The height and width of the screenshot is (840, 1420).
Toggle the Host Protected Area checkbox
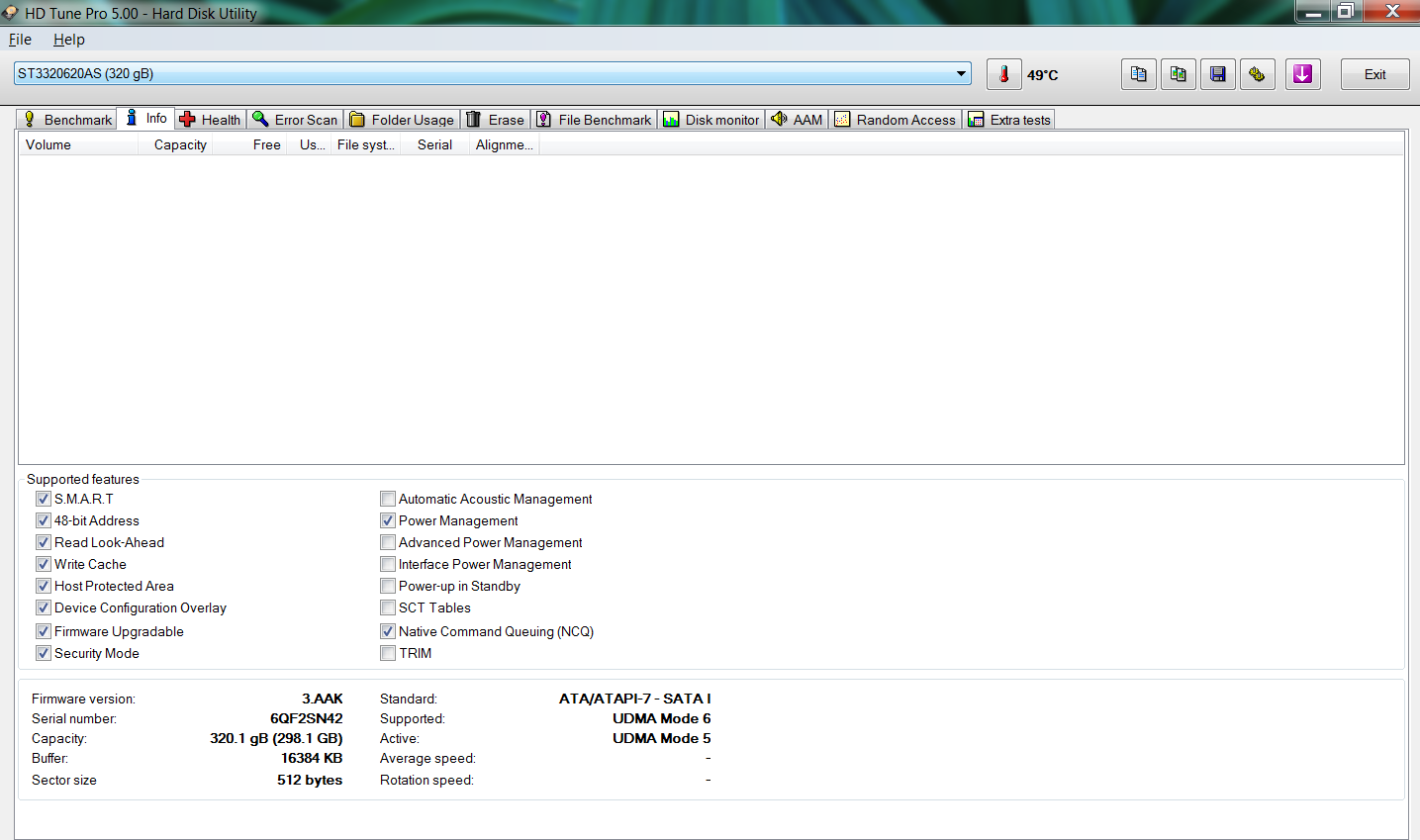[44, 586]
